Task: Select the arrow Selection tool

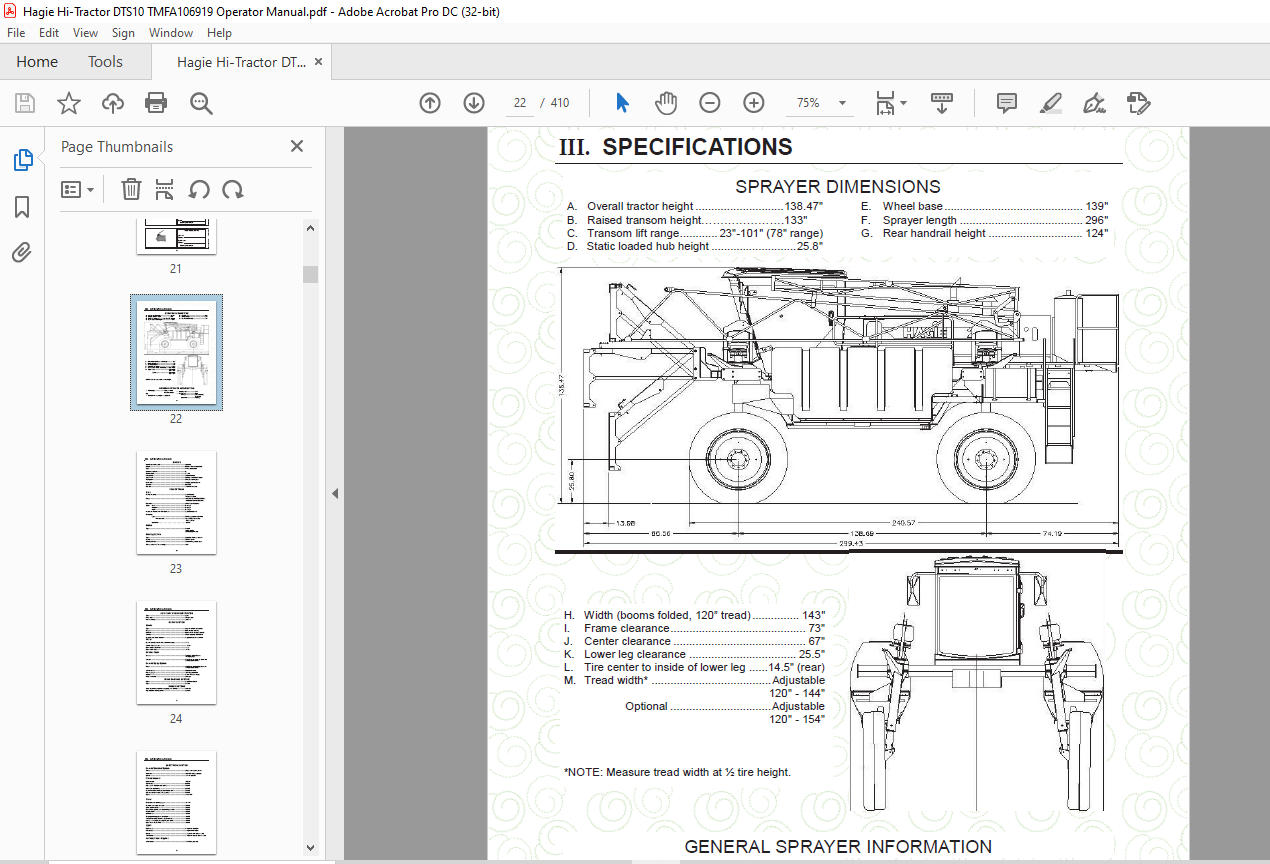Action: point(622,103)
